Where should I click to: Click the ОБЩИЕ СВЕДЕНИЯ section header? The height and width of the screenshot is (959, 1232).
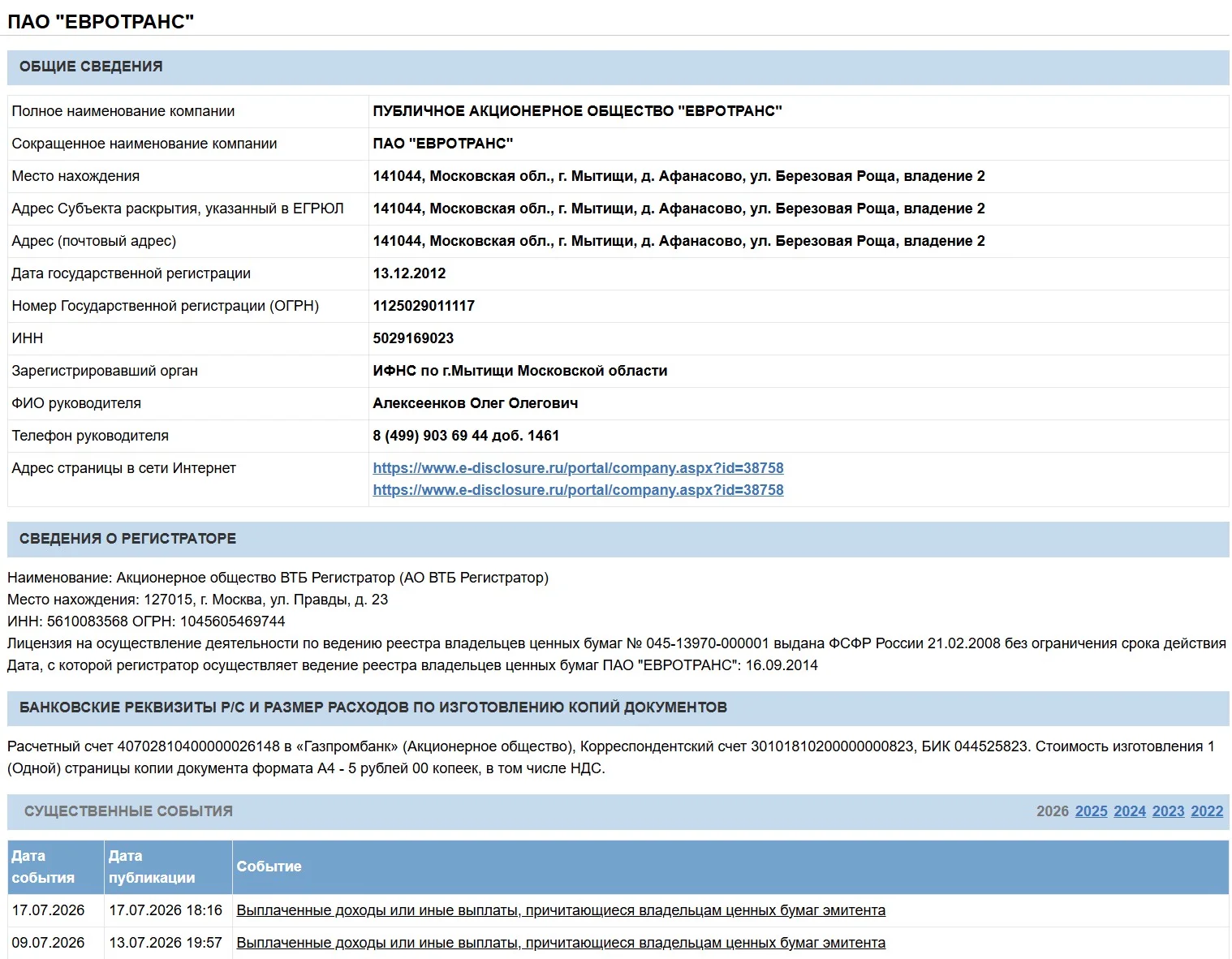pyautogui.click(x=91, y=67)
